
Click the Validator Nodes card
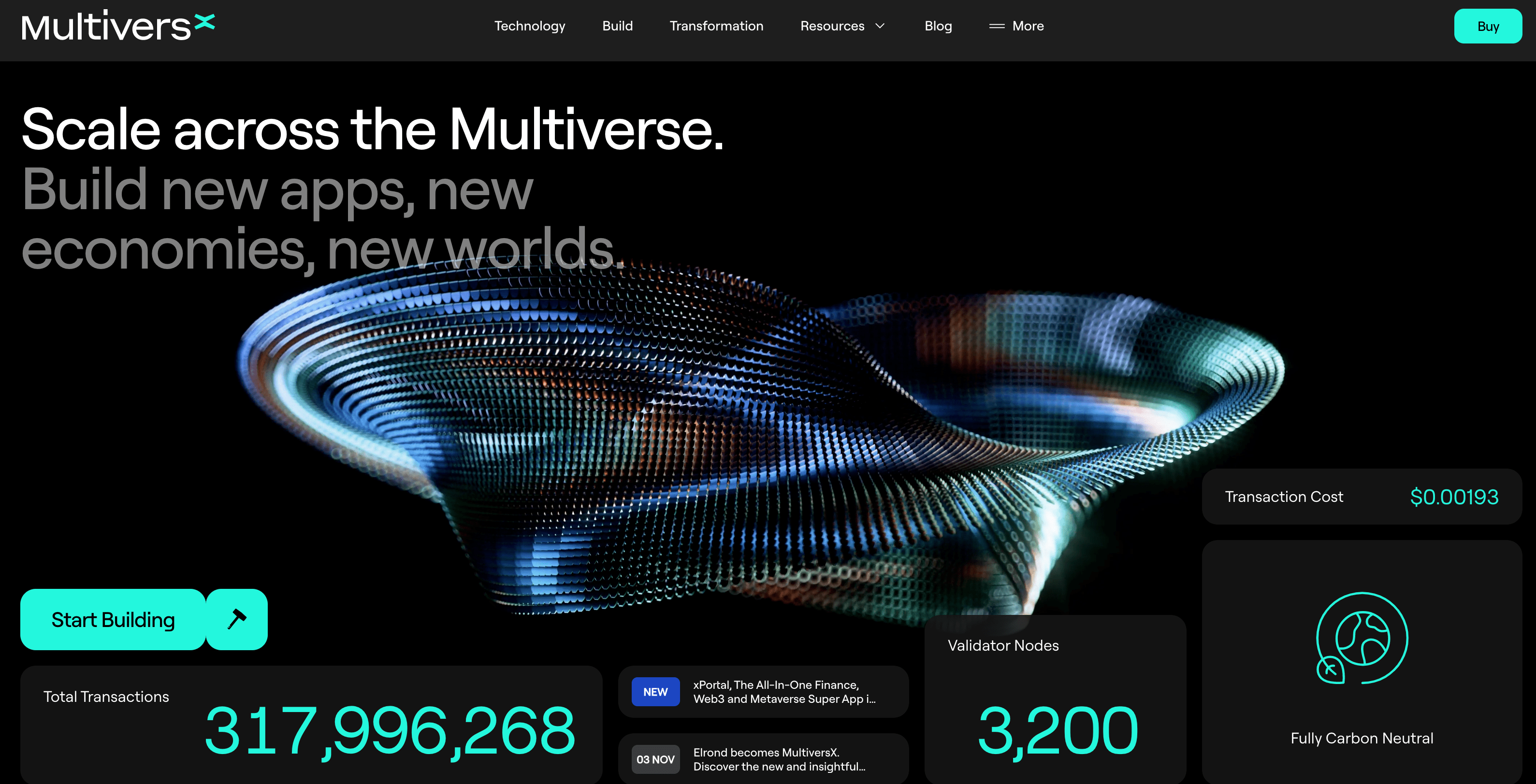click(x=1055, y=700)
